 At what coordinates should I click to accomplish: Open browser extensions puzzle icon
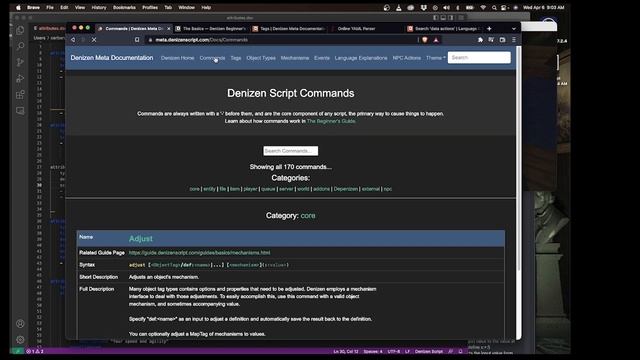coord(480,40)
